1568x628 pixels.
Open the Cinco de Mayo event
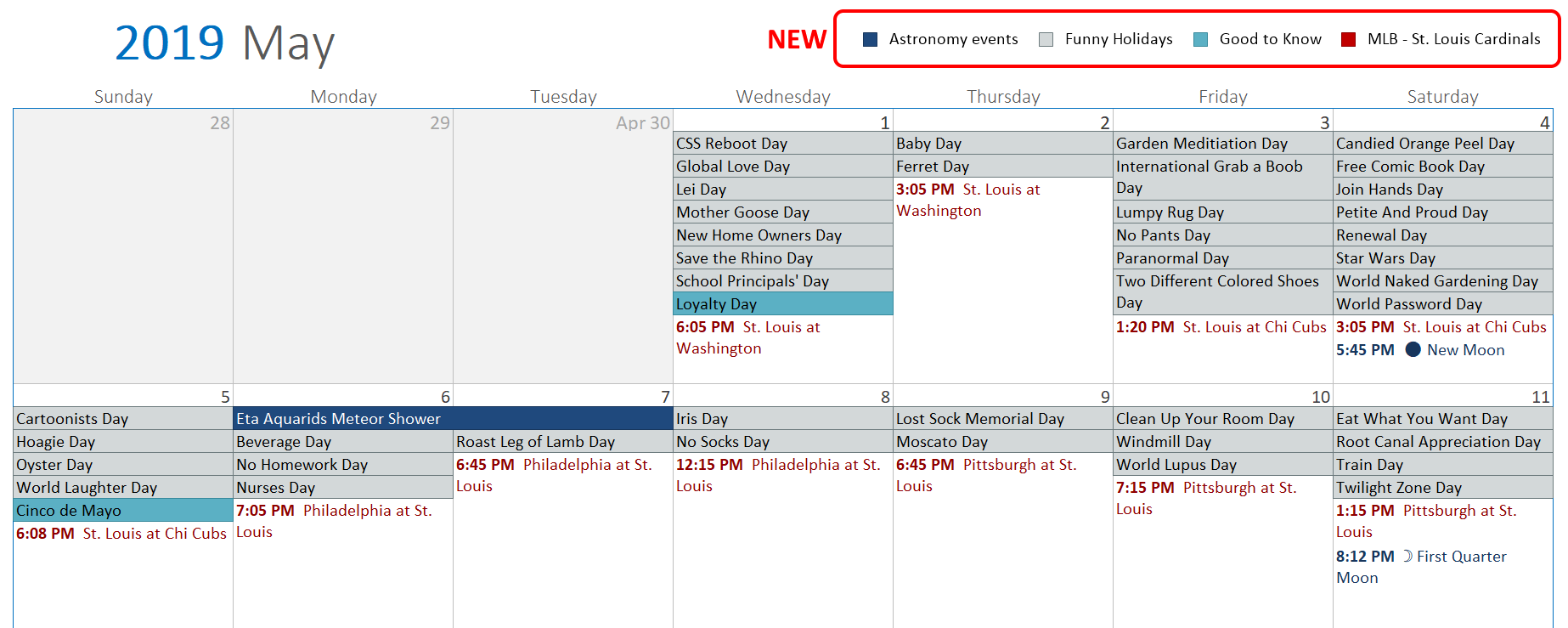tap(123, 510)
